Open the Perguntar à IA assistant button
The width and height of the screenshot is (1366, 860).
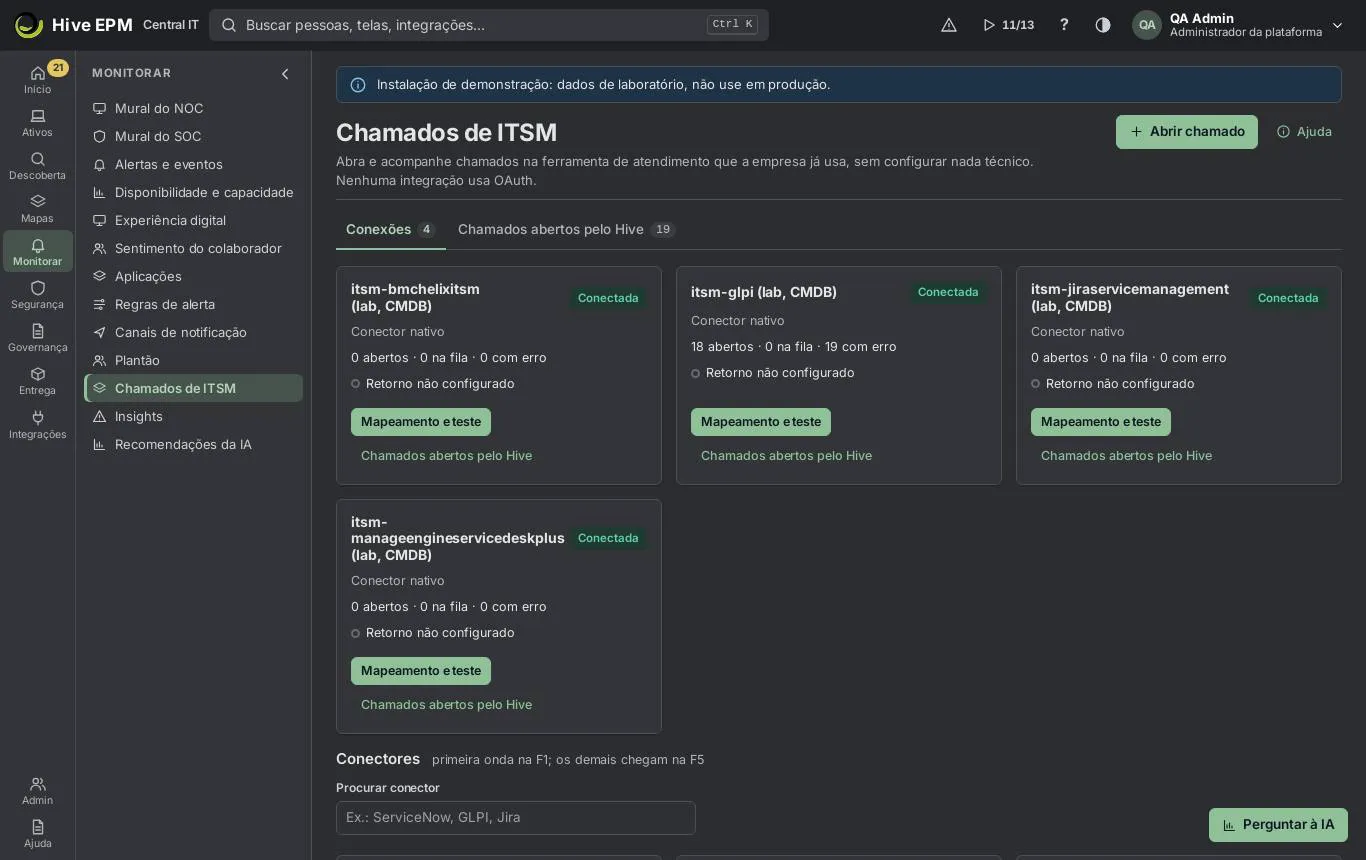click(x=1278, y=825)
